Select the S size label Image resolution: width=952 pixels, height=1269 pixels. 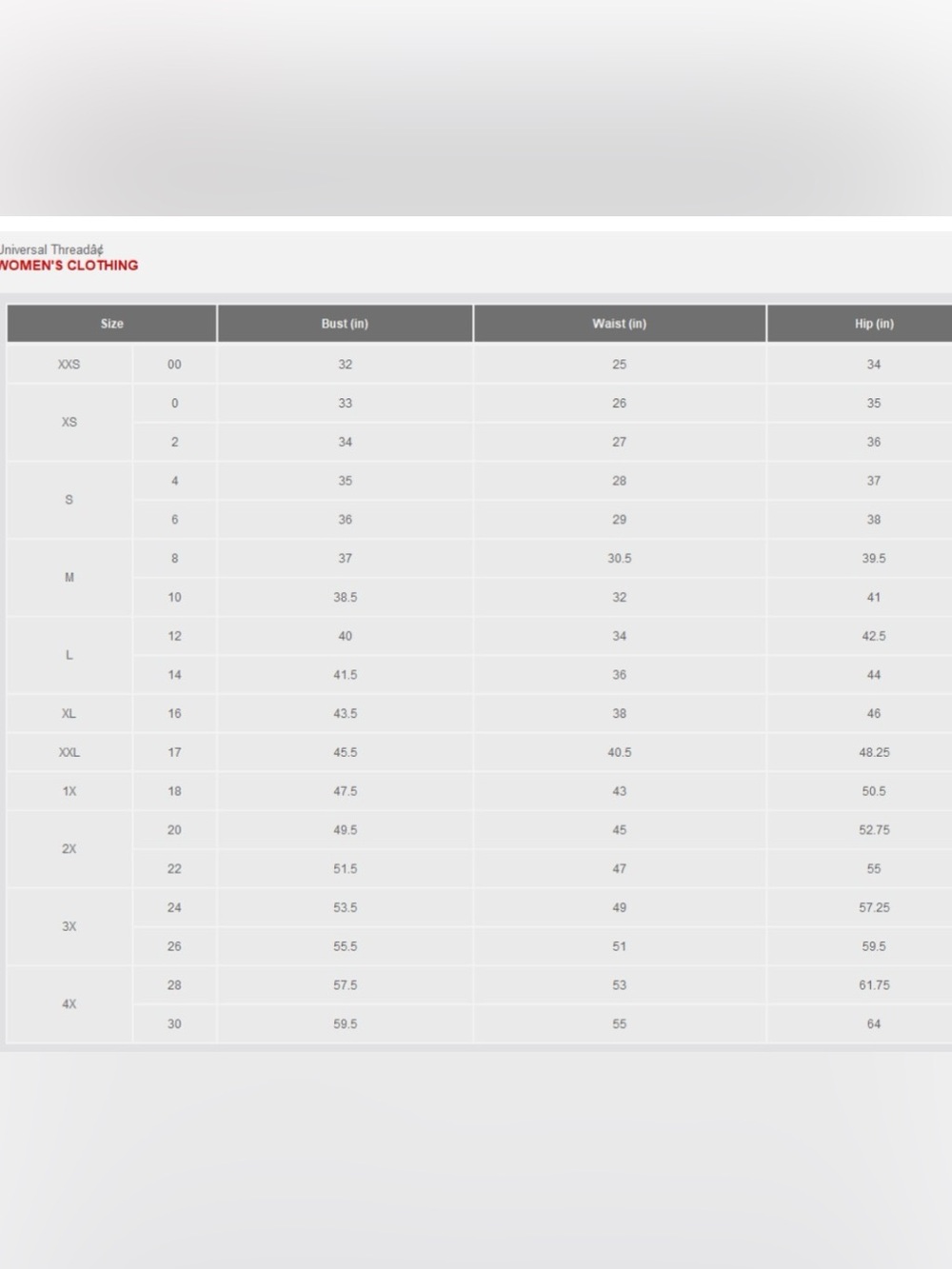point(69,500)
